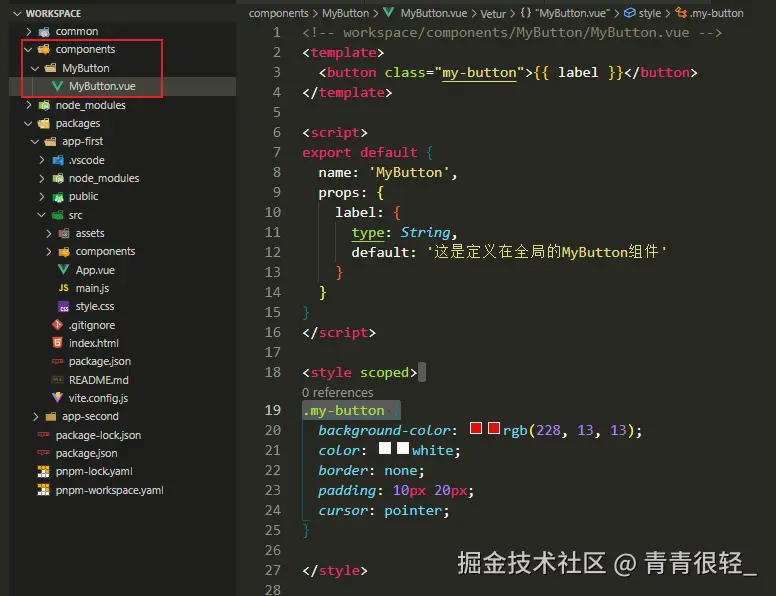Collapse the top-level components folder chevron
Image resolution: width=776 pixels, height=596 pixels.
coord(29,50)
